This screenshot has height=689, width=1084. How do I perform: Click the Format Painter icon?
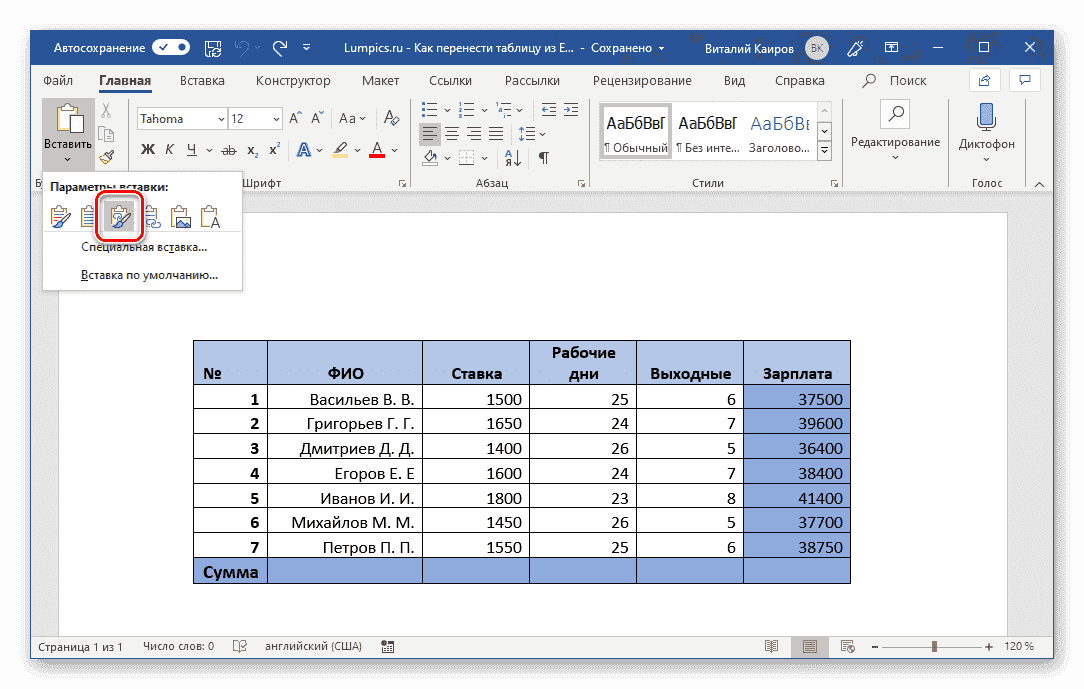(x=107, y=156)
